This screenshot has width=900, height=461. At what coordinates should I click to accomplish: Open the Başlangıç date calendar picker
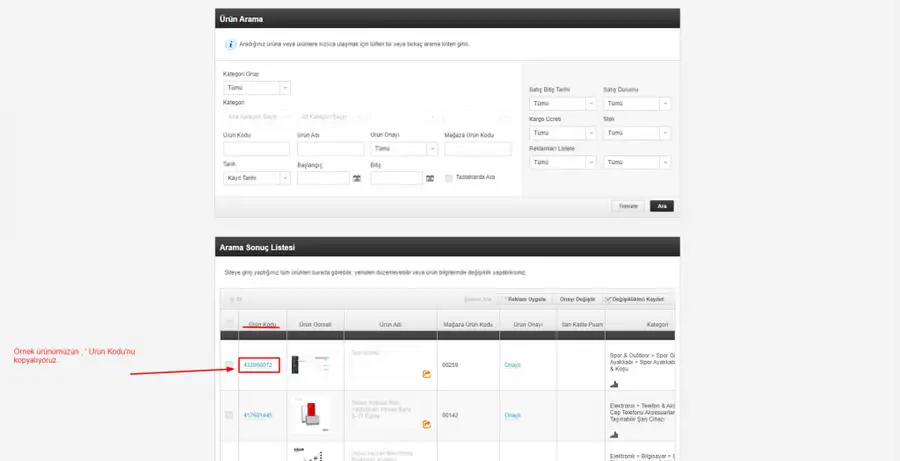pyautogui.click(x=356, y=179)
